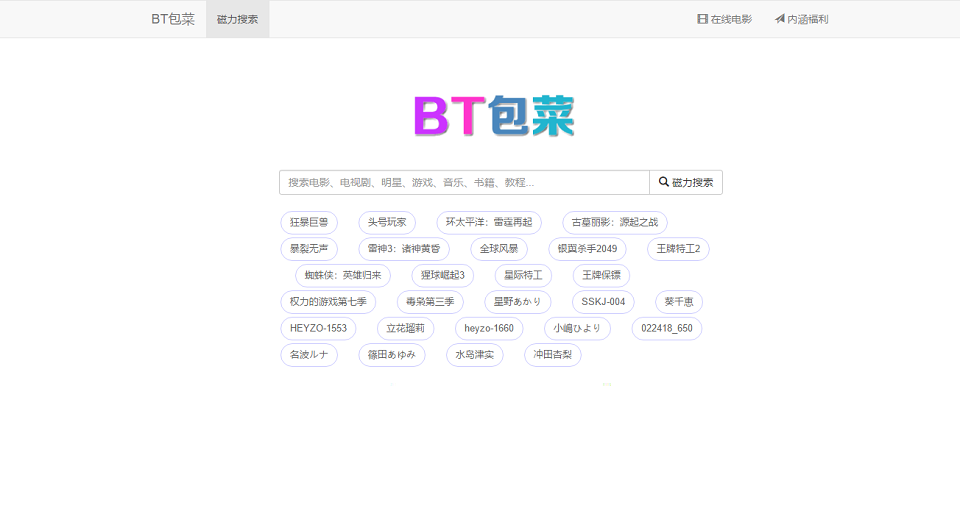Open the 古墓丽影：源起之战 tag
The height and width of the screenshot is (530, 960).
click(615, 222)
